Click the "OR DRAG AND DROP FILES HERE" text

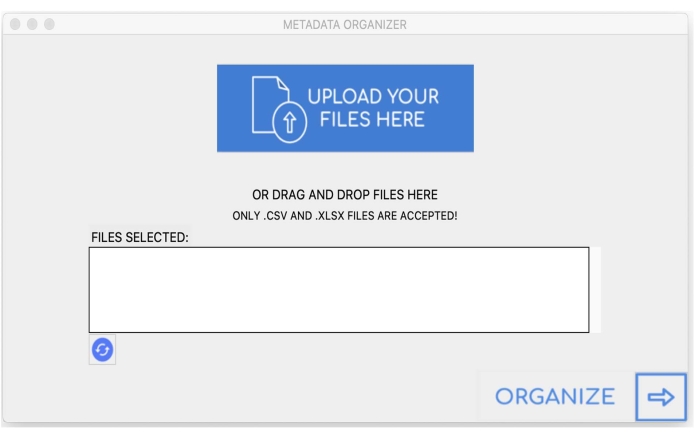pyautogui.click(x=344, y=195)
